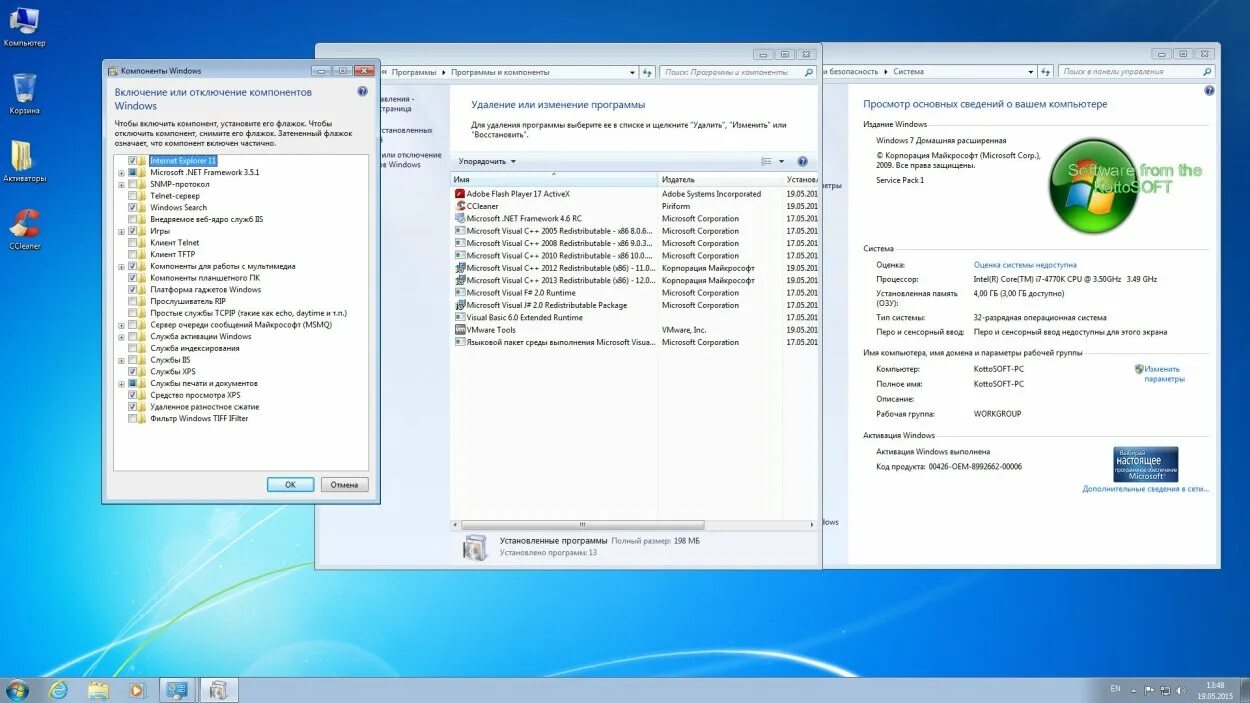Uncheck the Службы XPS checkbox

tap(132, 372)
